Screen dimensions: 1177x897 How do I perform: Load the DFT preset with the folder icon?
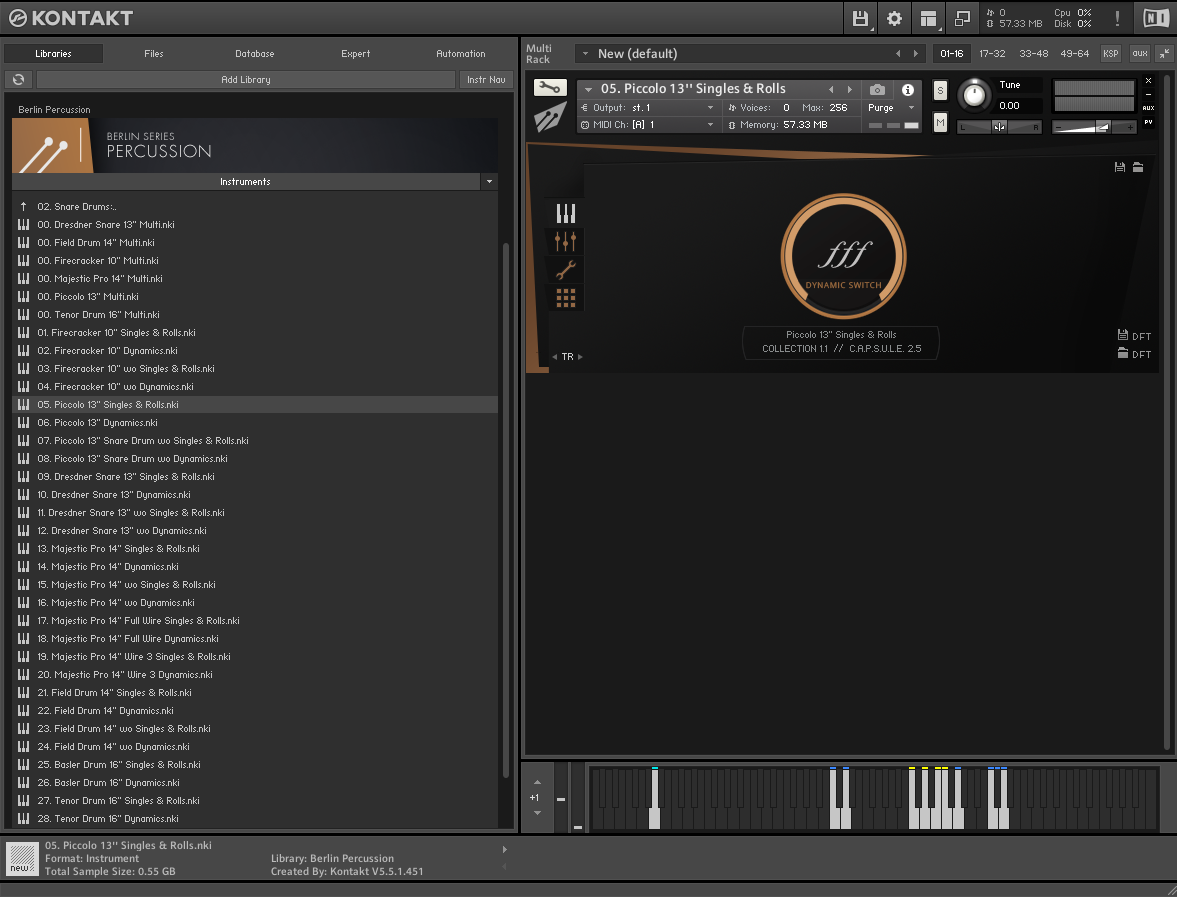click(x=1123, y=353)
